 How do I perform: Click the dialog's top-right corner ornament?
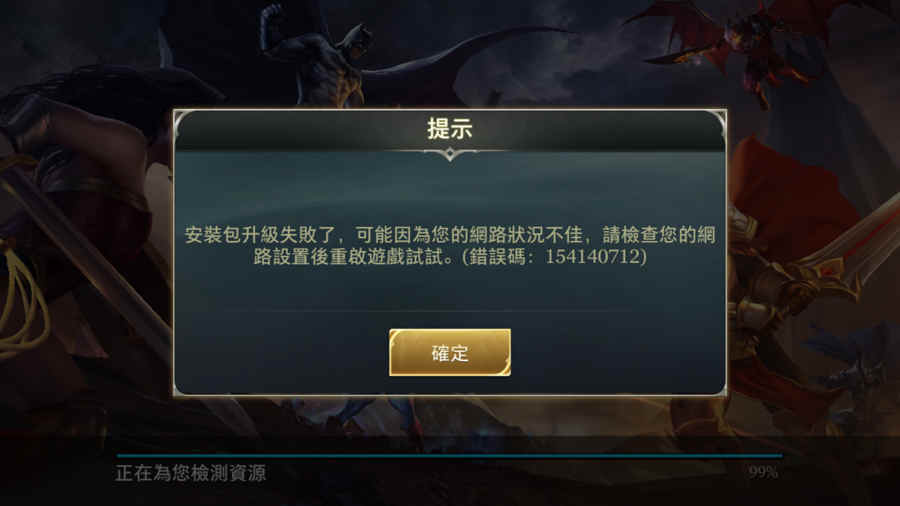point(715,123)
